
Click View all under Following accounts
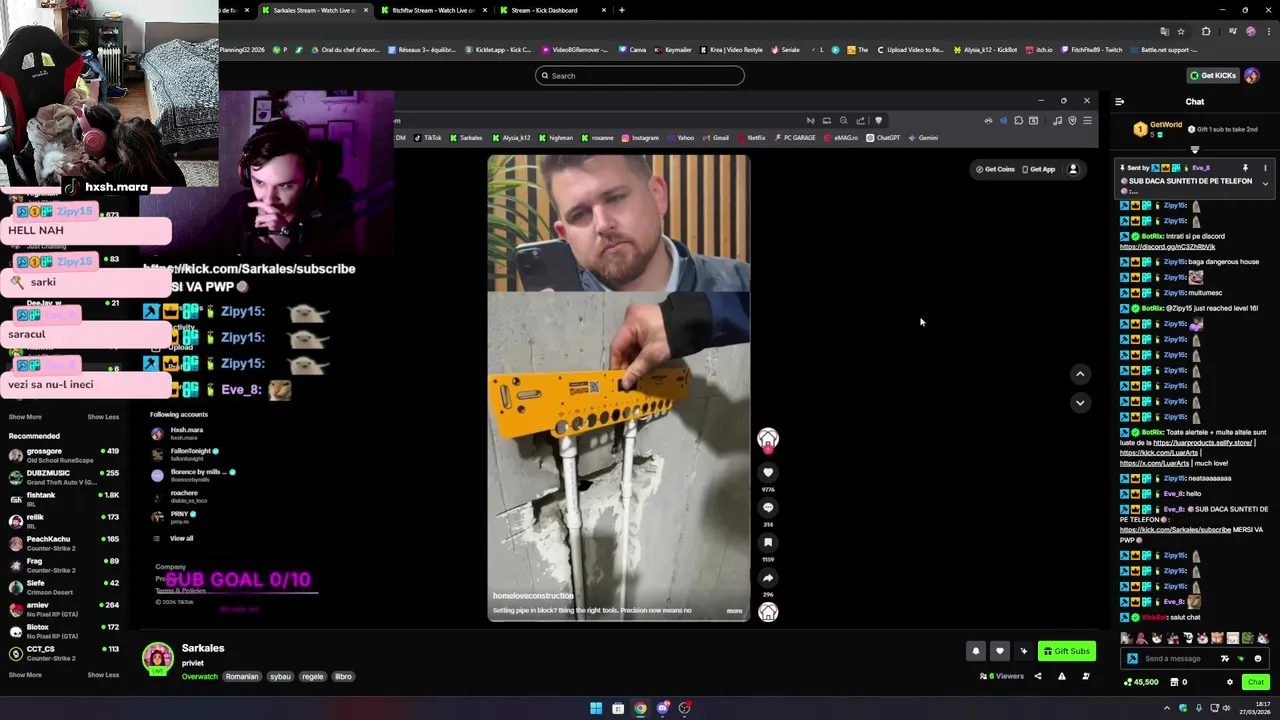(181, 538)
